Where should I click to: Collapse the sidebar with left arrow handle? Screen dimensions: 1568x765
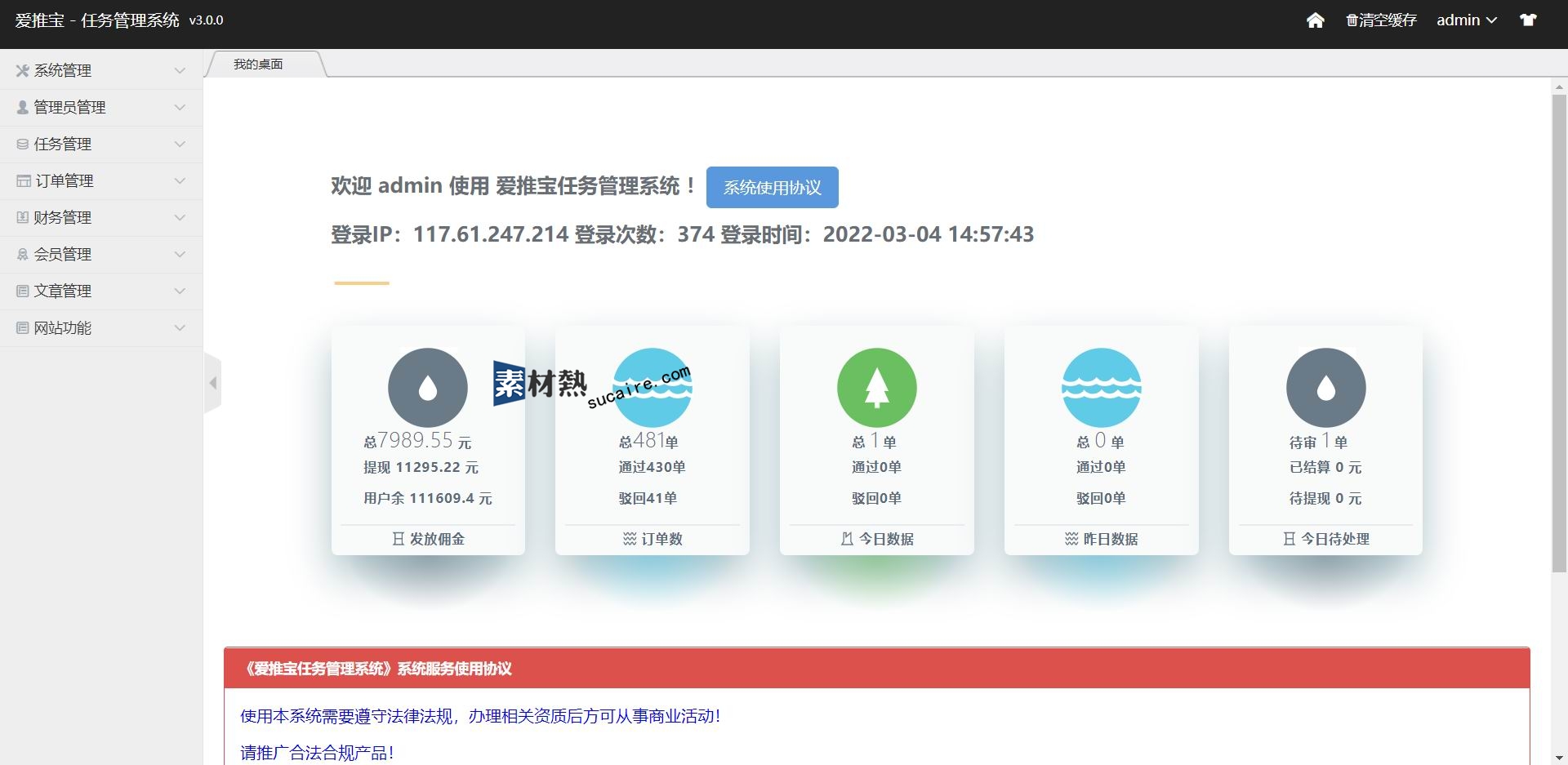click(212, 383)
